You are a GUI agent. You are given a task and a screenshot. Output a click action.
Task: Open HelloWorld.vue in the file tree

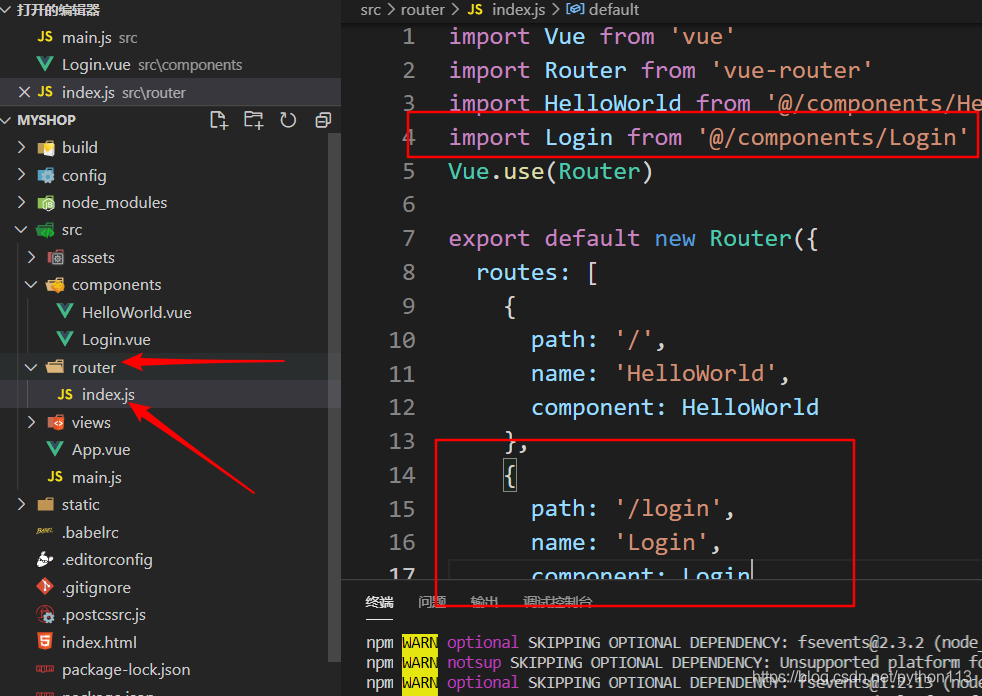[137, 313]
